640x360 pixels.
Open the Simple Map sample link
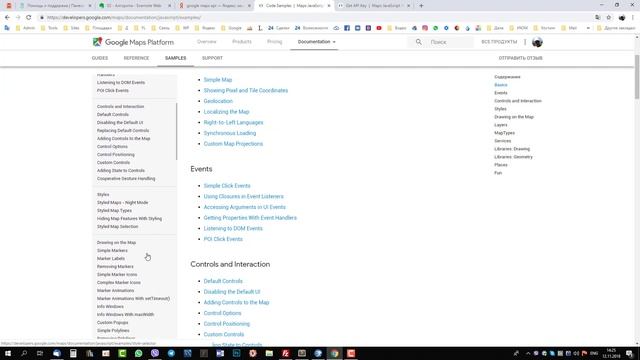coord(218,80)
